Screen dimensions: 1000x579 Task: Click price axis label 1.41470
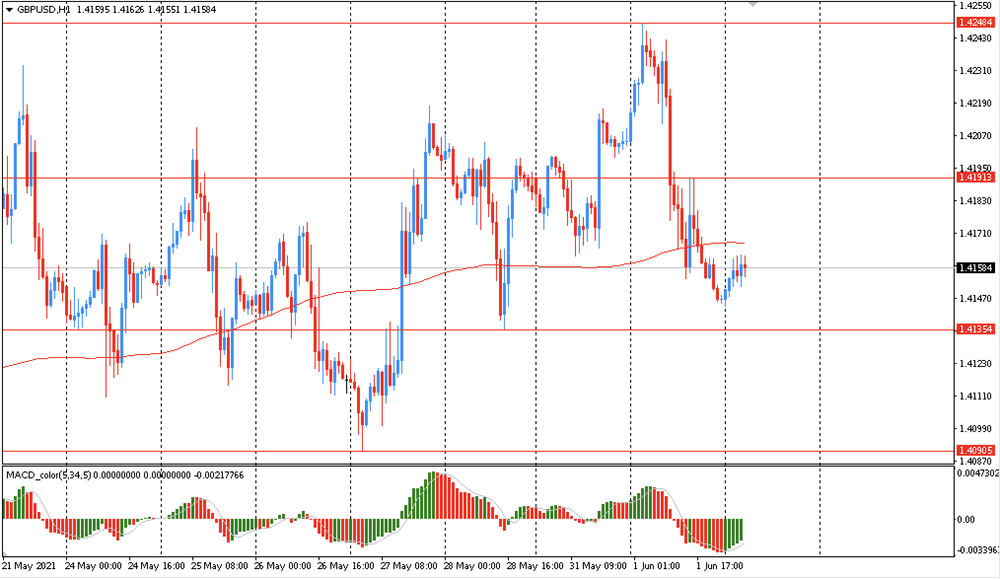pyautogui.click(x=976, y=298)
